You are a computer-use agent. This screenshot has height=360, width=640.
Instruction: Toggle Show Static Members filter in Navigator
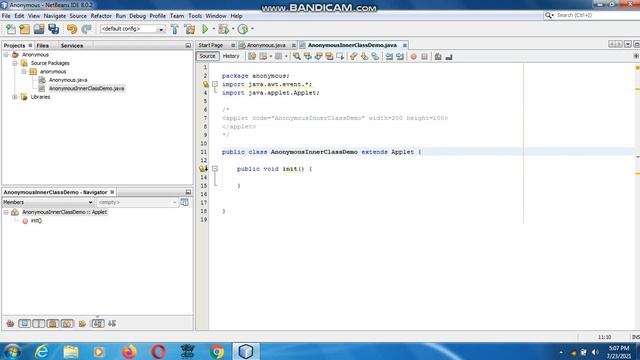click(x=39, y=324)
